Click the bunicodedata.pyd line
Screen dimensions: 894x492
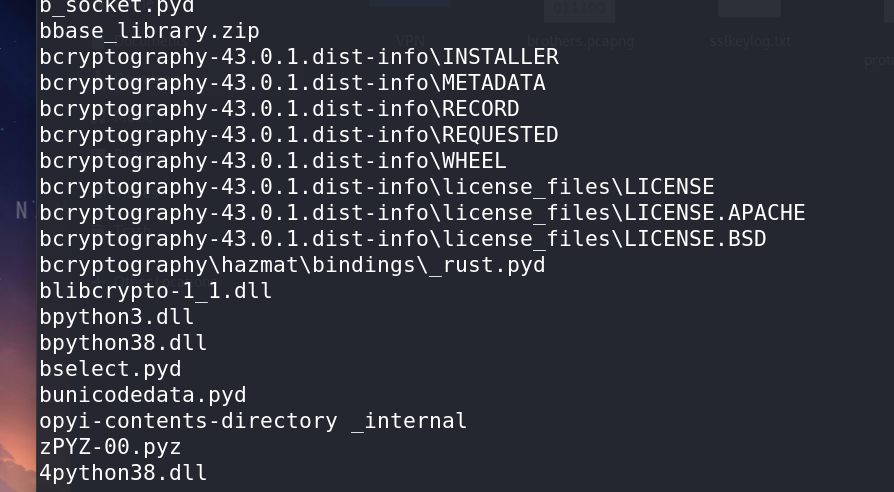tap(143, 395)
